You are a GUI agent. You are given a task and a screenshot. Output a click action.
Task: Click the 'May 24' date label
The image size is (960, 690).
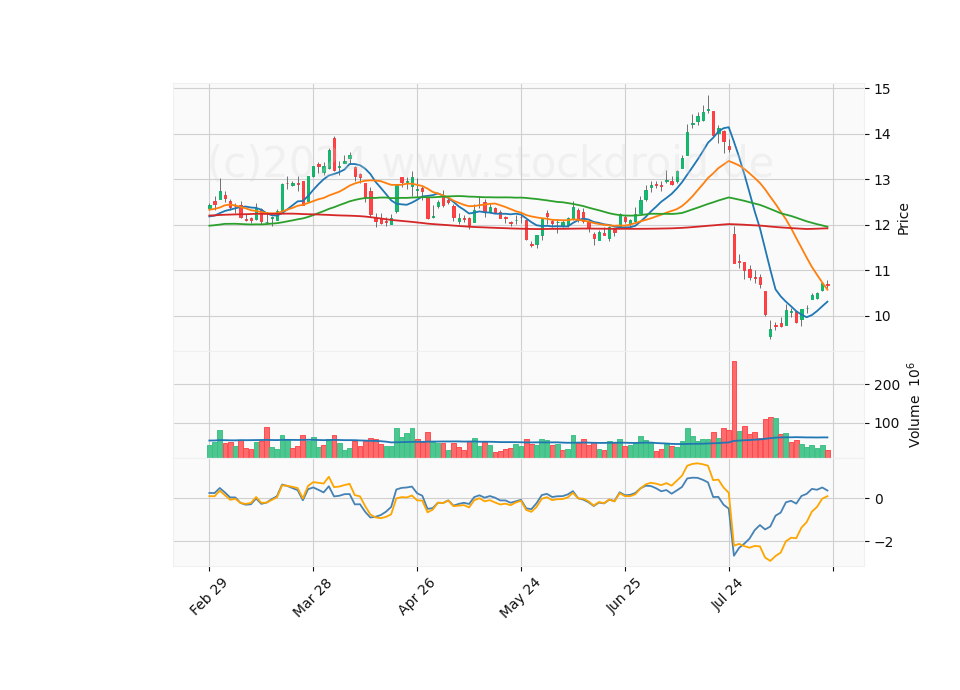(519, 597)
